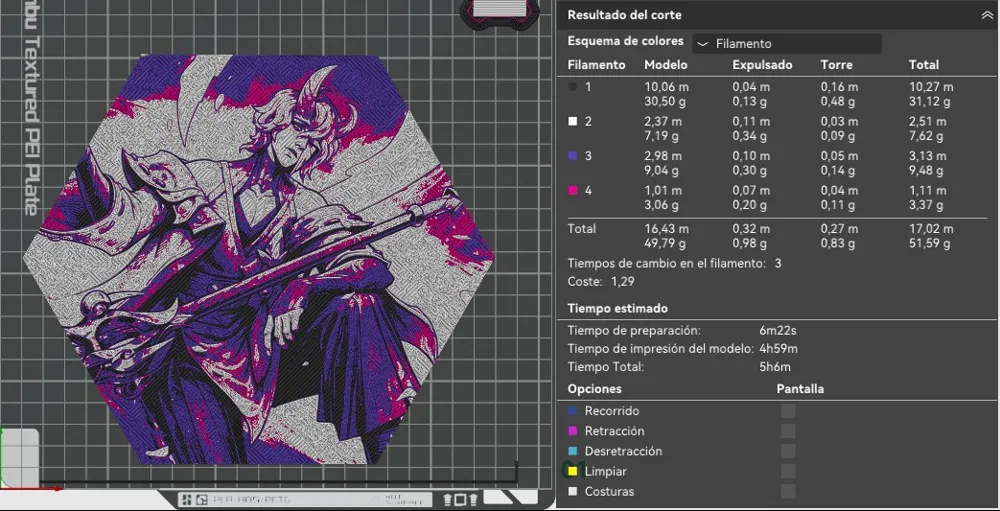The image size is (1000, 511).
Task: Open the Esquema de colores Filamento dropdown
Action: [x=787, y=44]
